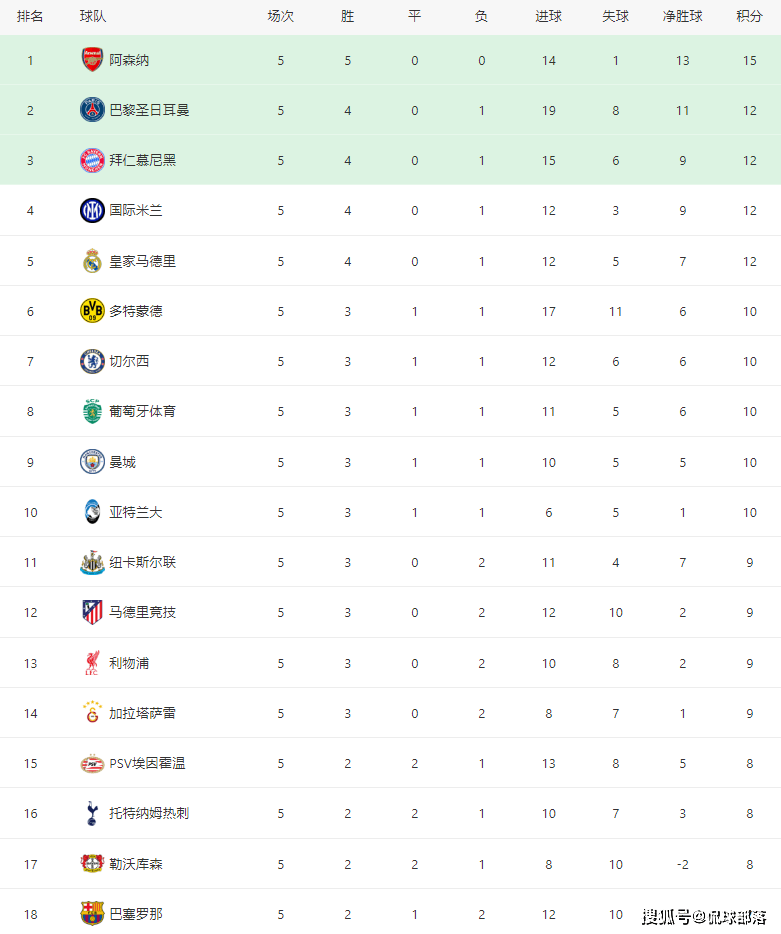The width and height of the screenshot is (781, 934).
Task: Click the Barcelona club crest icon
Action: pyautogui.click(x=92, y=913)
